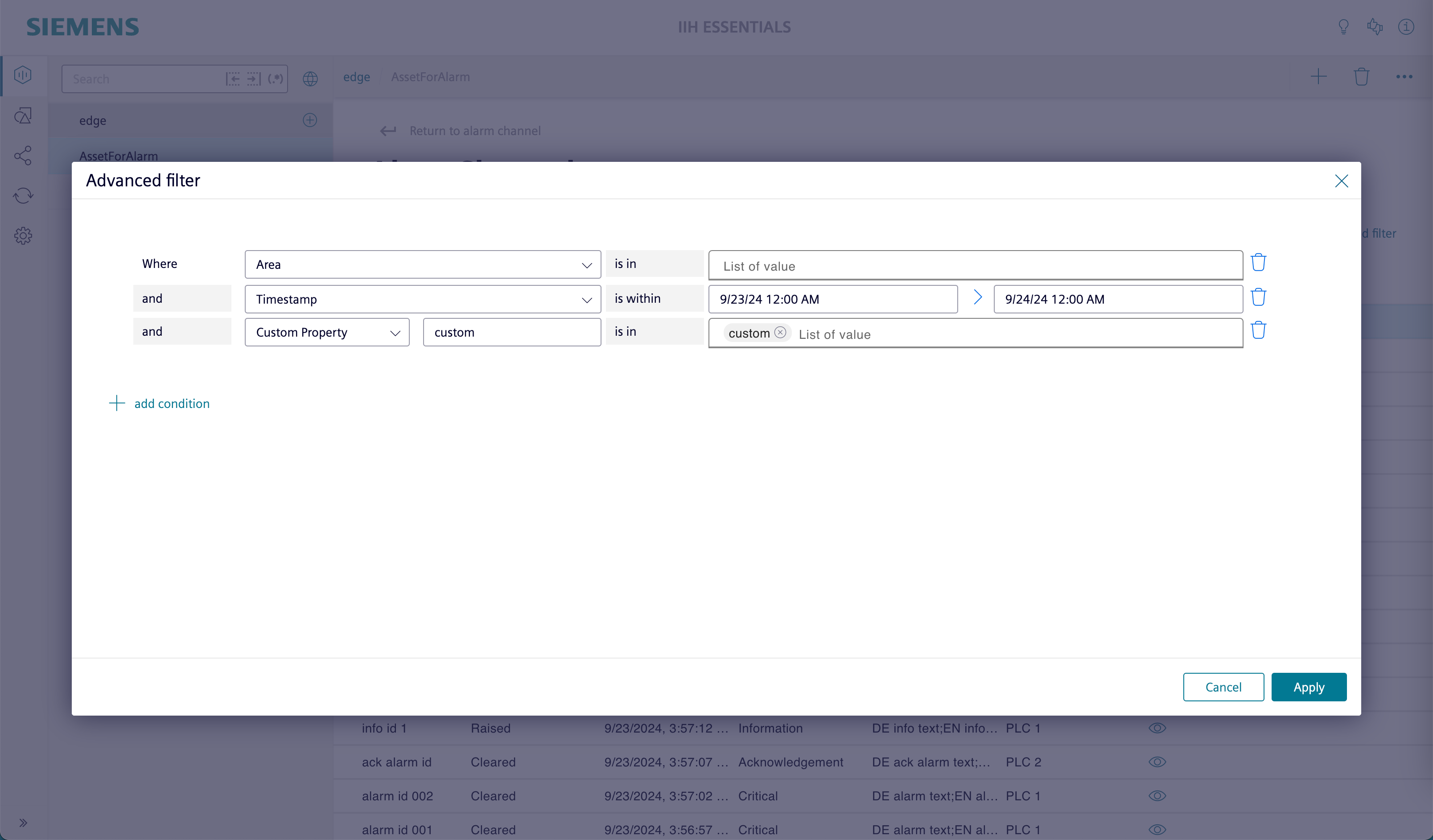This screenshot has height=840, width=1433.
Task: Click 'PLC 2' table cell
Action: click(x=1023, y=762)
